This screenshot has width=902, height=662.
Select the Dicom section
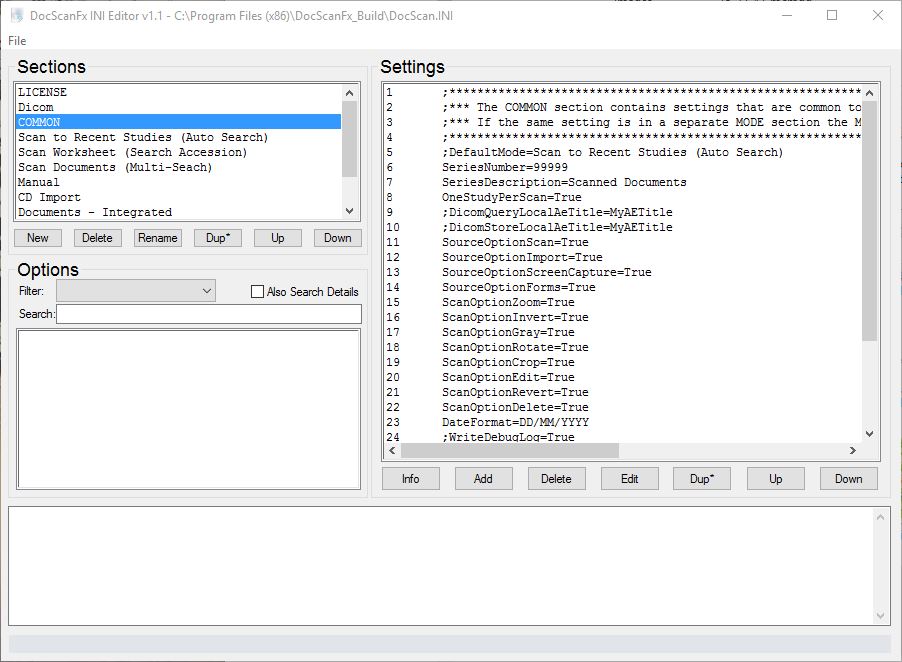(x=178, y=107)
